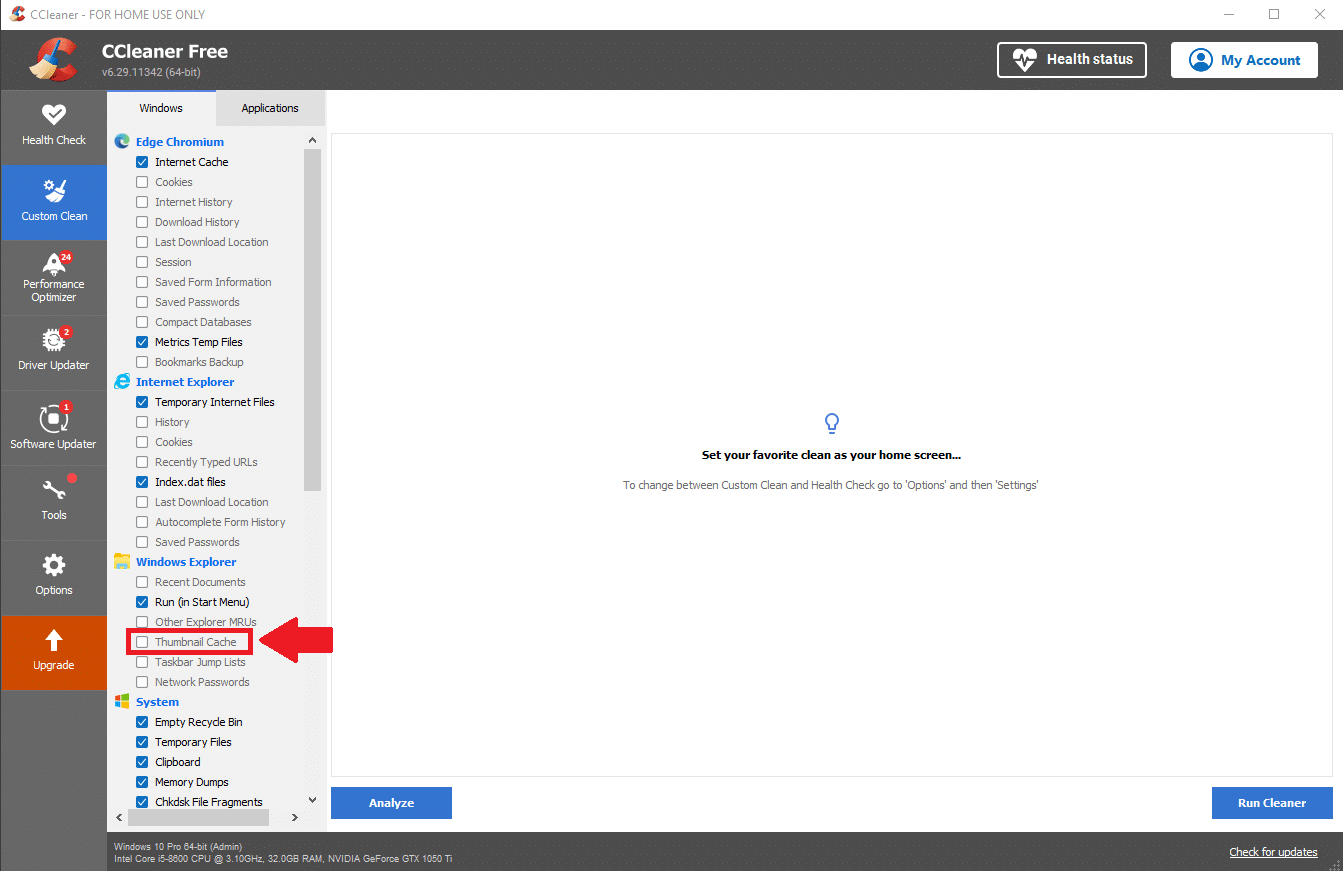Click the Windows 10 Pro system info text
The image size is (1343, 871).
pyautogui.click(x=177, y=846)
